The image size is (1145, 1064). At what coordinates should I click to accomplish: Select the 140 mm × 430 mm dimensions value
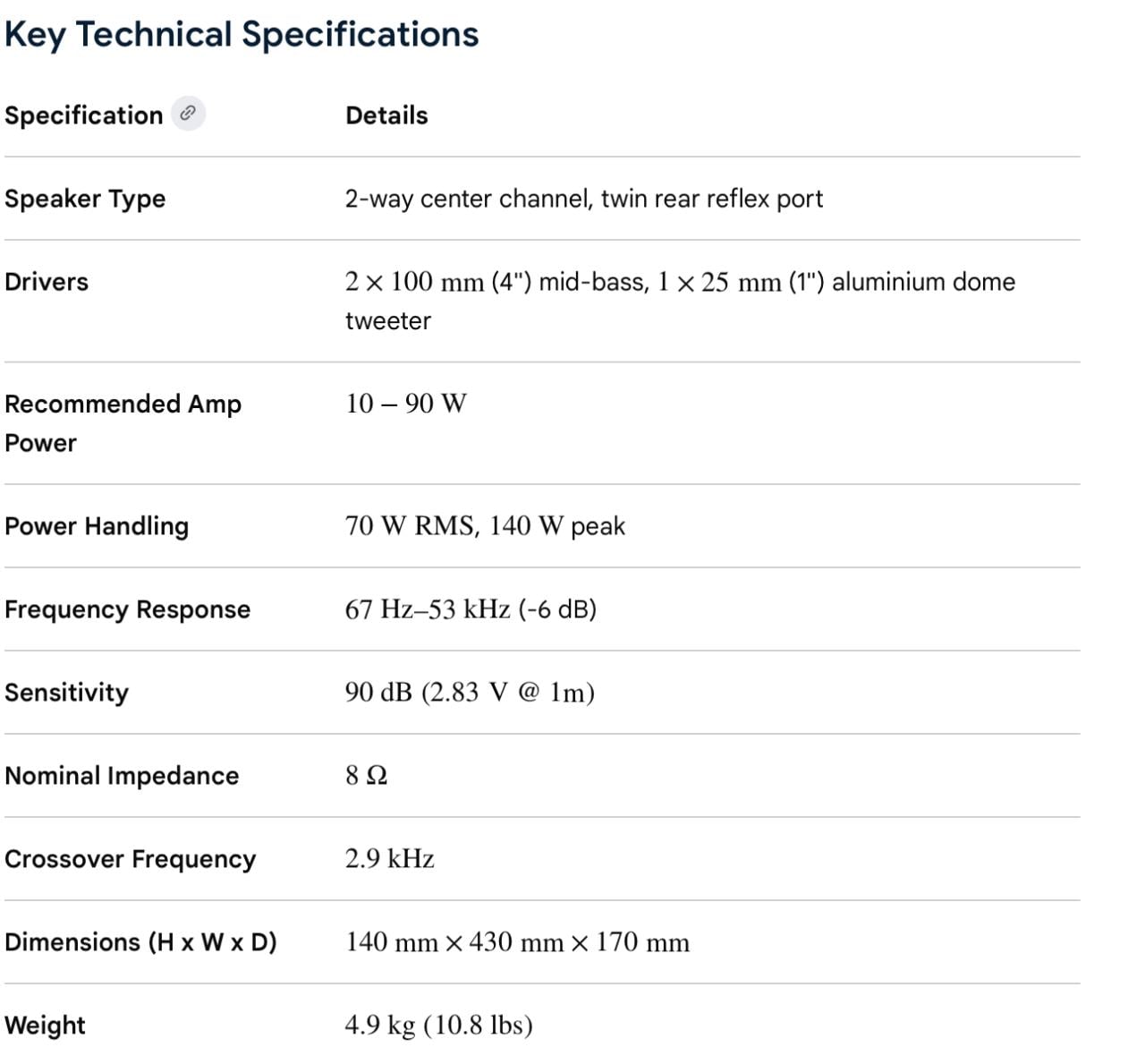[517, 942]
